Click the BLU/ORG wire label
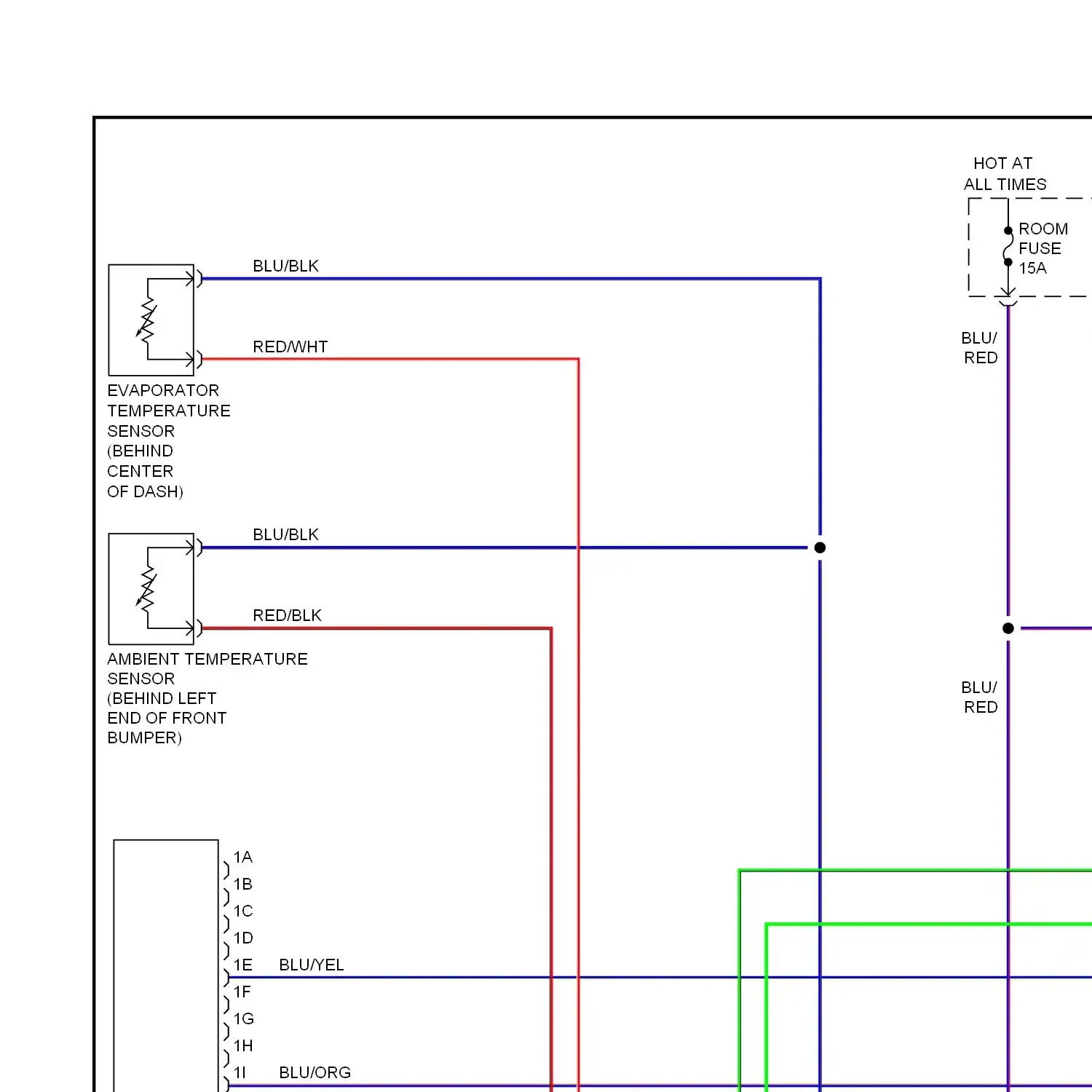Image resolution: width=1092 pixels, height=1092 pixels. click(315, 1072)
